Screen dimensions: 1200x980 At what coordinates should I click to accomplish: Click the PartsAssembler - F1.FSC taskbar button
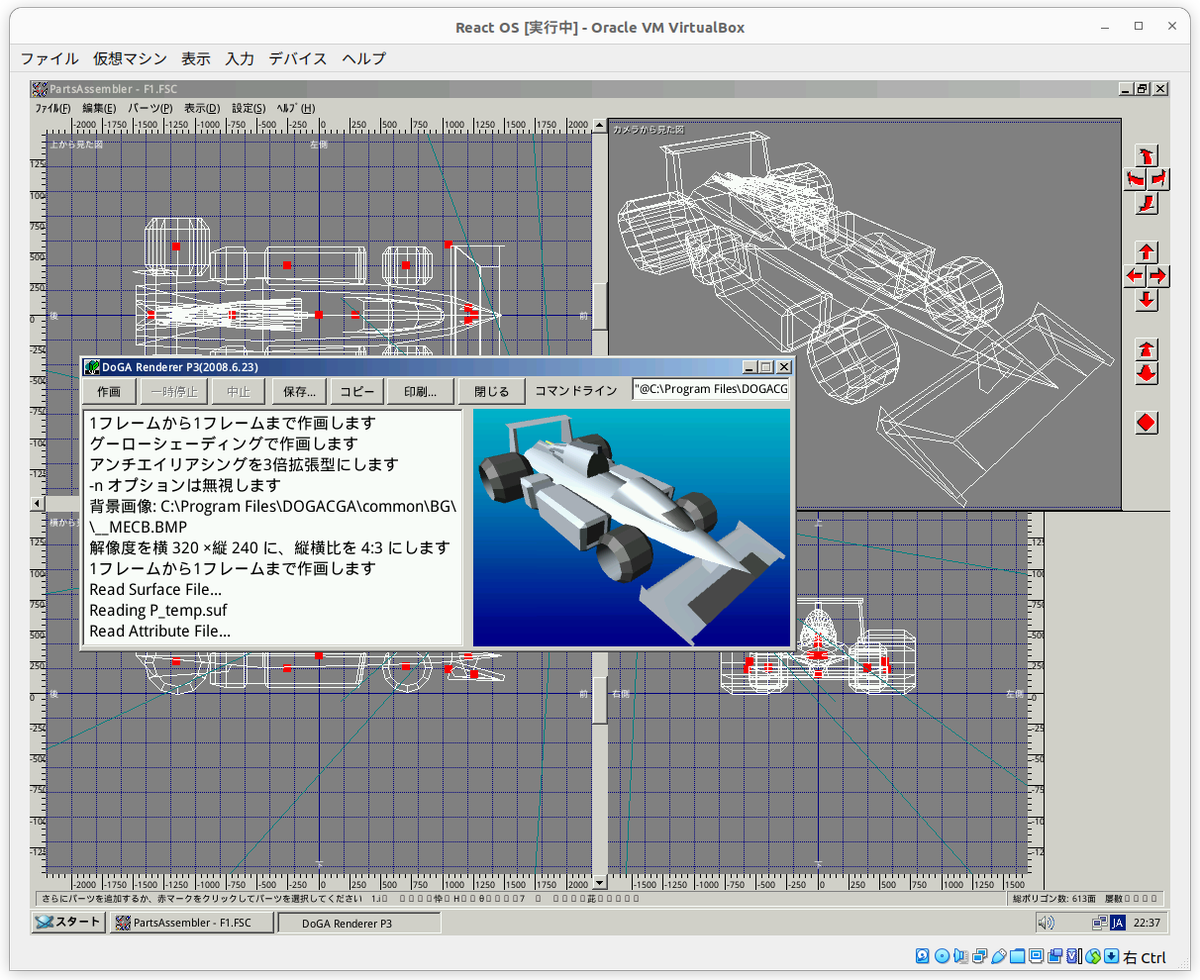coord(191,922)
